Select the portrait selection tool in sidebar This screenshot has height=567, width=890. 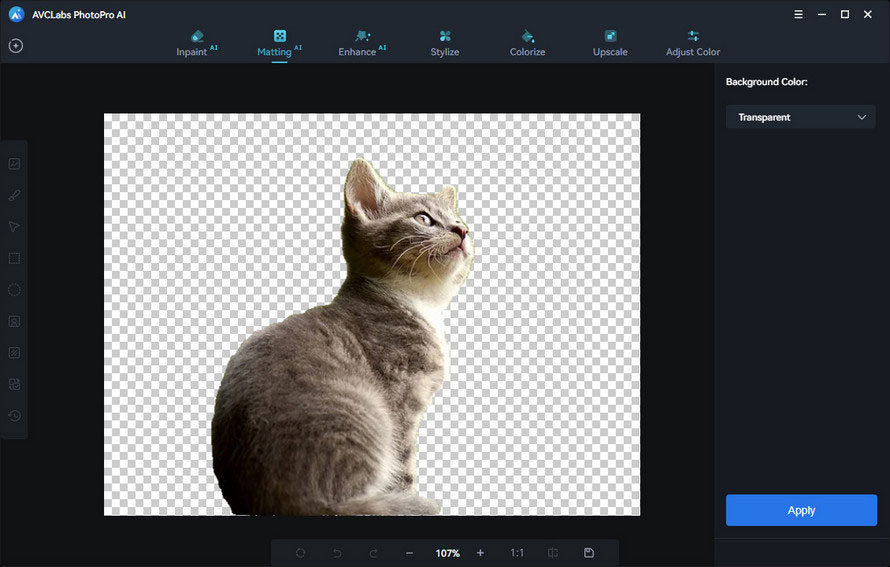(x=14, y=322)
